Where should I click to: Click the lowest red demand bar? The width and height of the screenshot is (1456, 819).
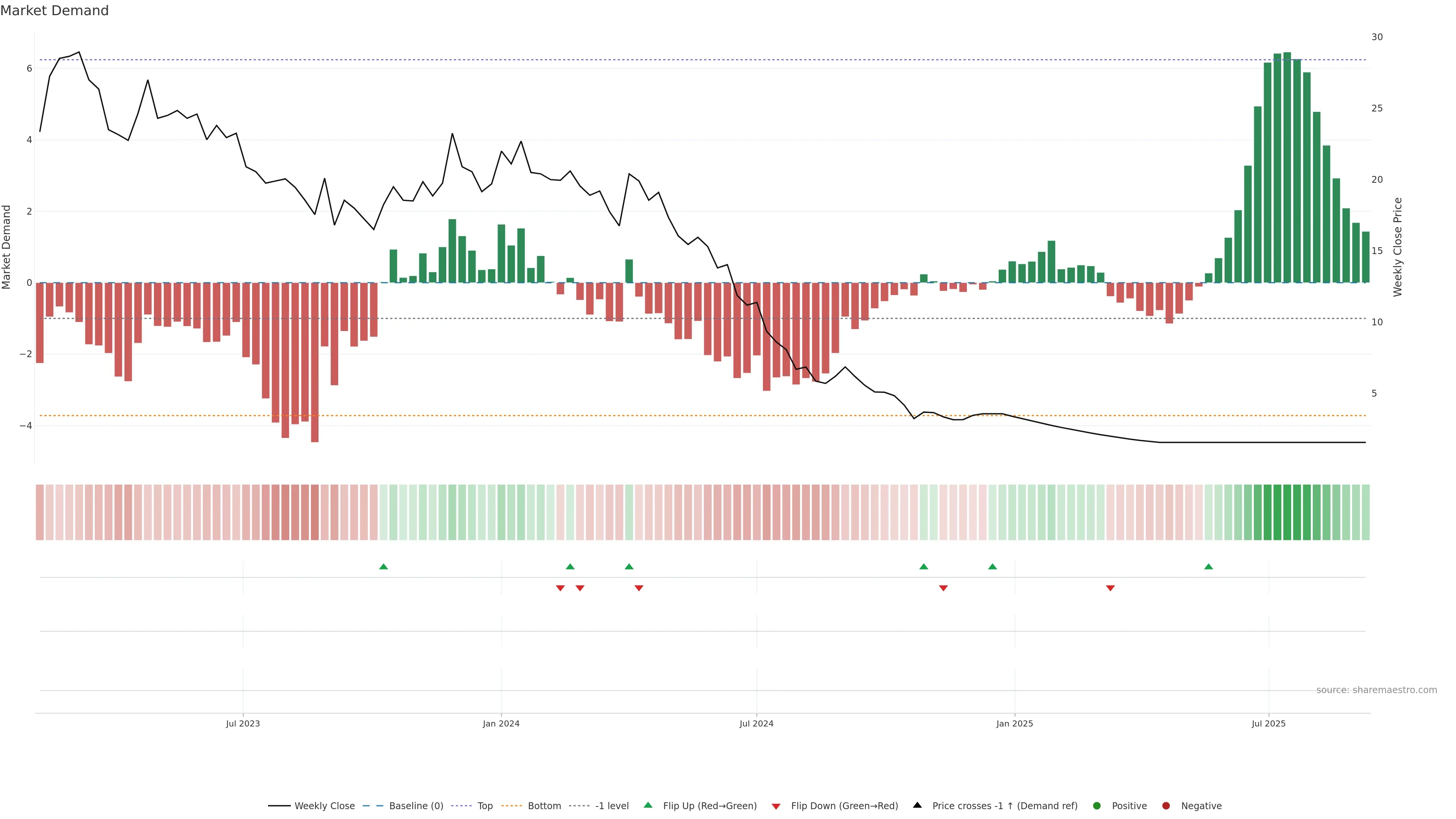click(315, 362)
